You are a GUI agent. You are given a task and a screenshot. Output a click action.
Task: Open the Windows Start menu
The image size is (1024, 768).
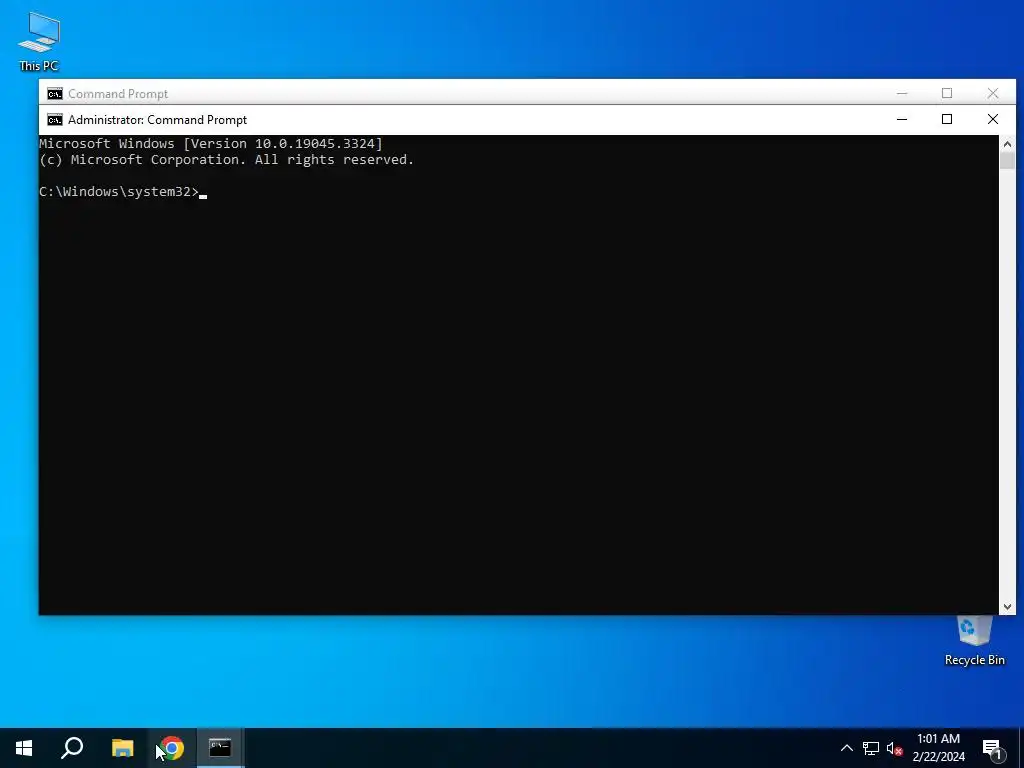click(24, 748)
